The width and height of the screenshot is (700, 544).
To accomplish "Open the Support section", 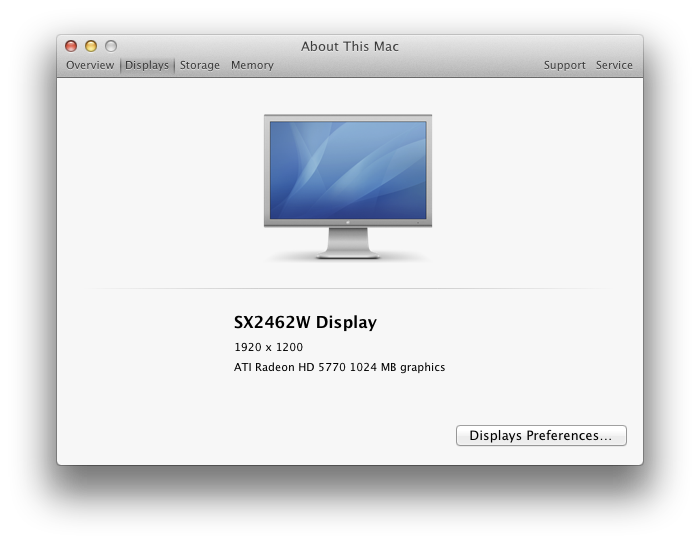I will coord(564,65).
